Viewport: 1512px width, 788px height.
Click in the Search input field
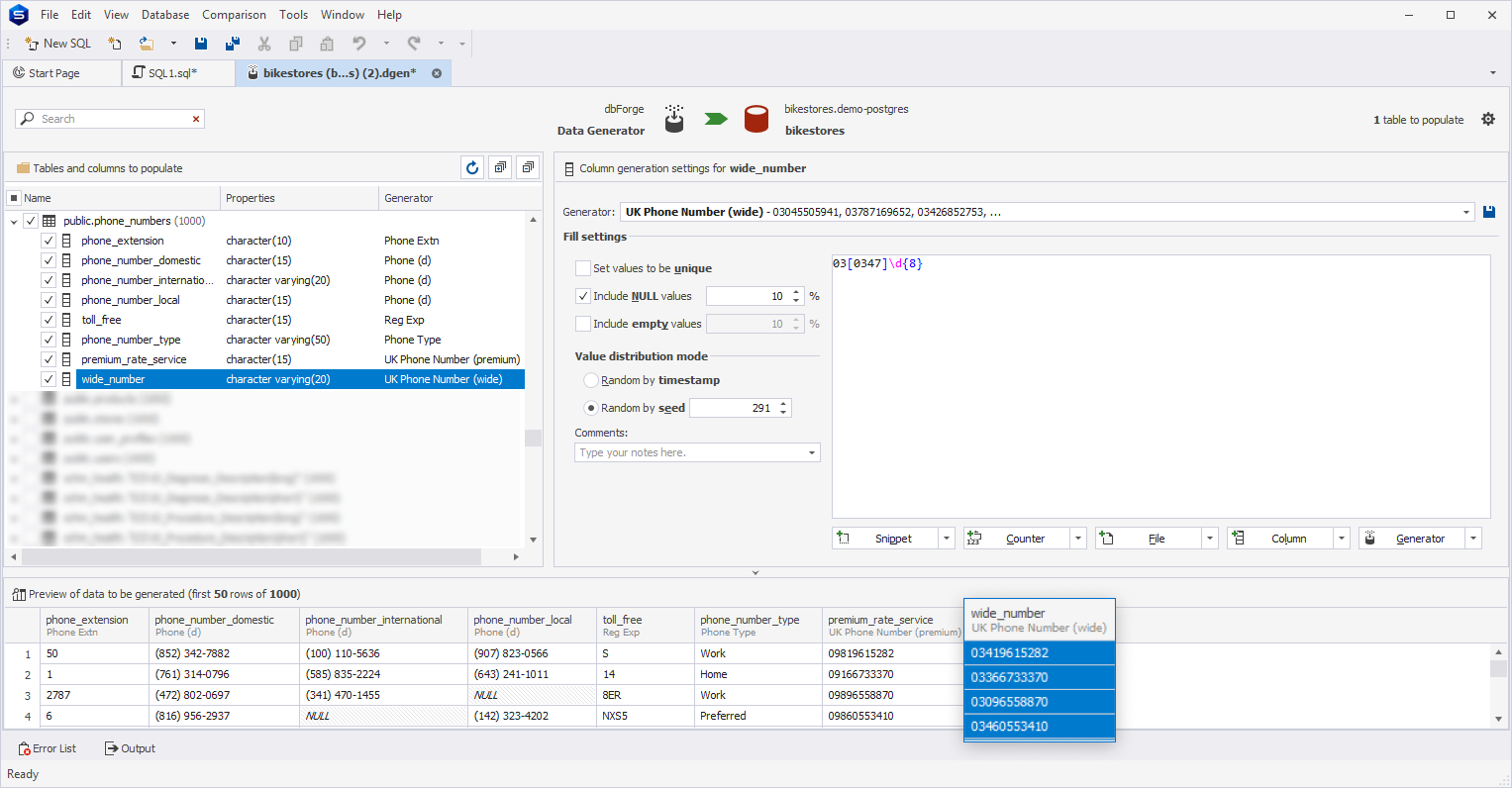coord(112,119)
